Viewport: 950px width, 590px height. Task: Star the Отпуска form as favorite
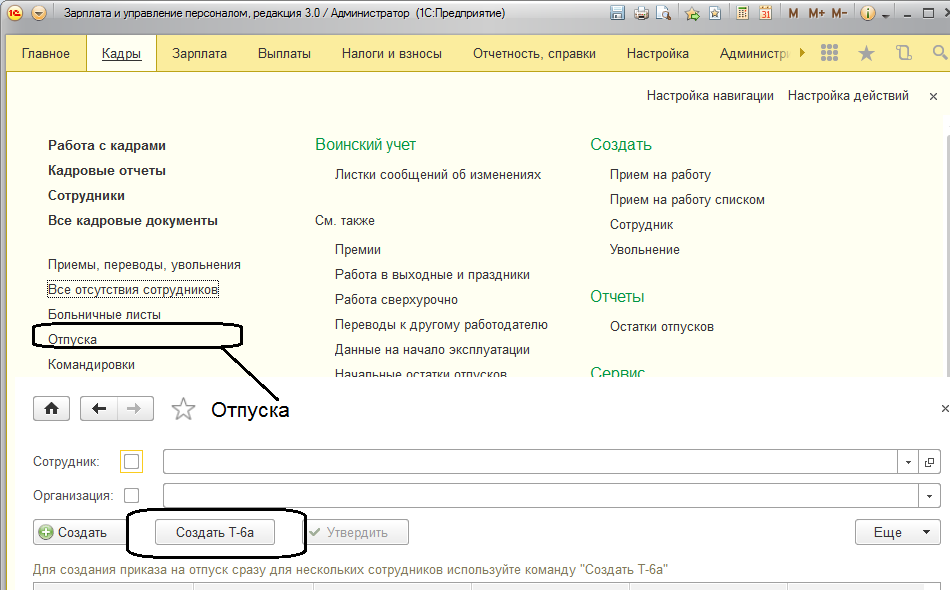click(183, 409)
